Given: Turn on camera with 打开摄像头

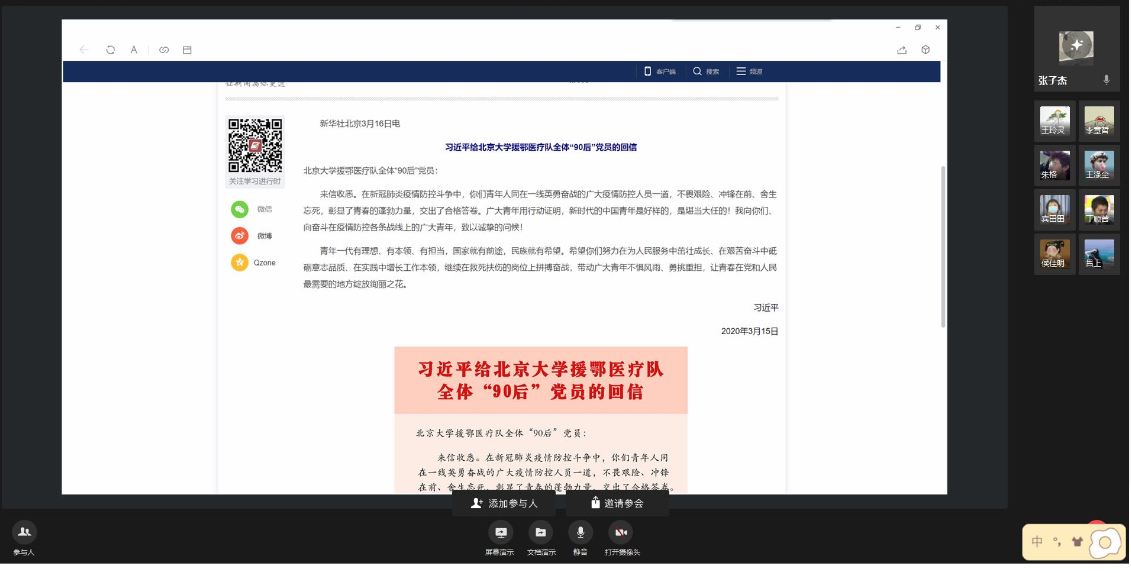Looking at the screenshot, I should 621,533.
